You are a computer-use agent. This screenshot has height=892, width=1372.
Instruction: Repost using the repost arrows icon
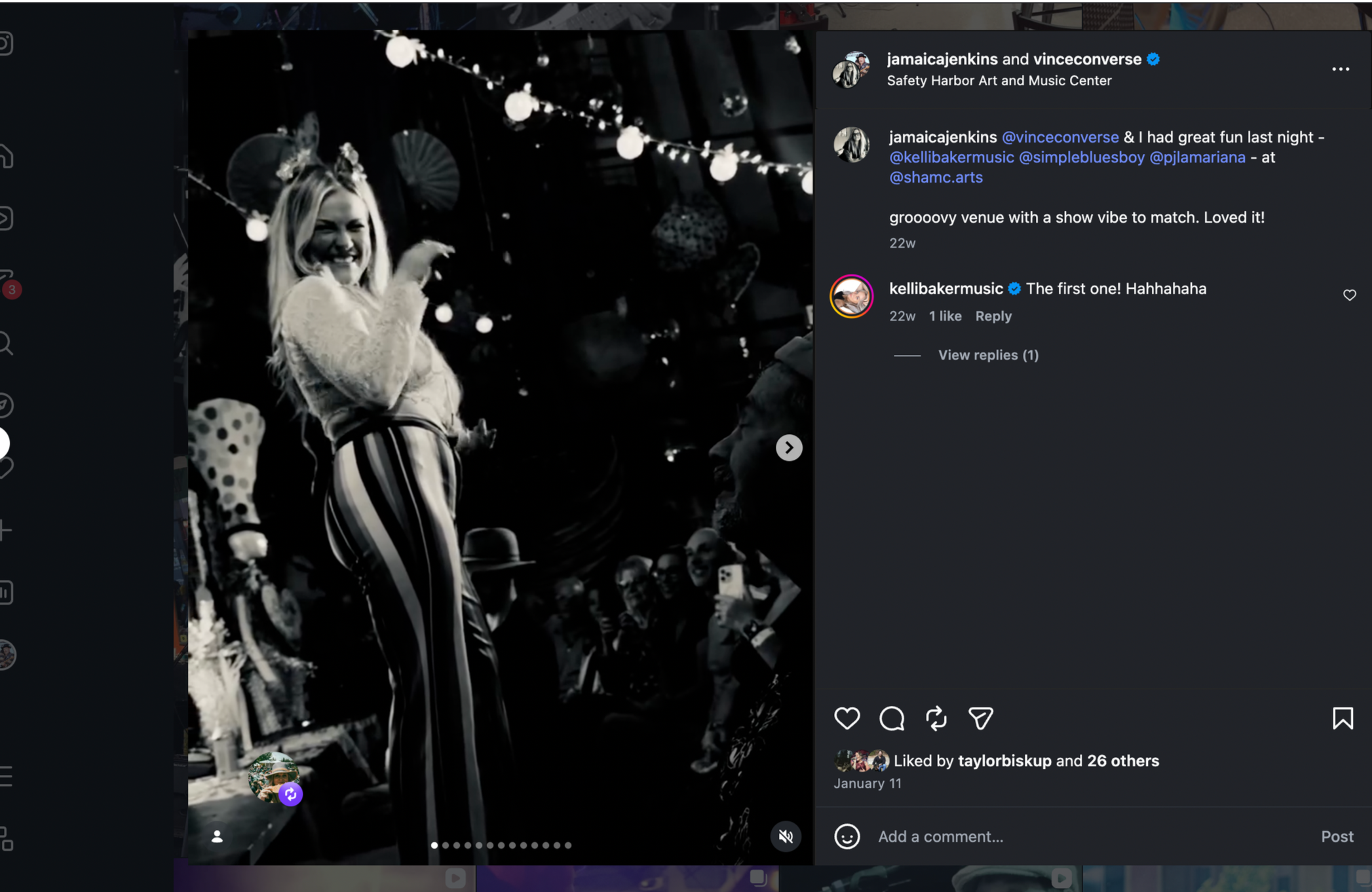(936, 718)
